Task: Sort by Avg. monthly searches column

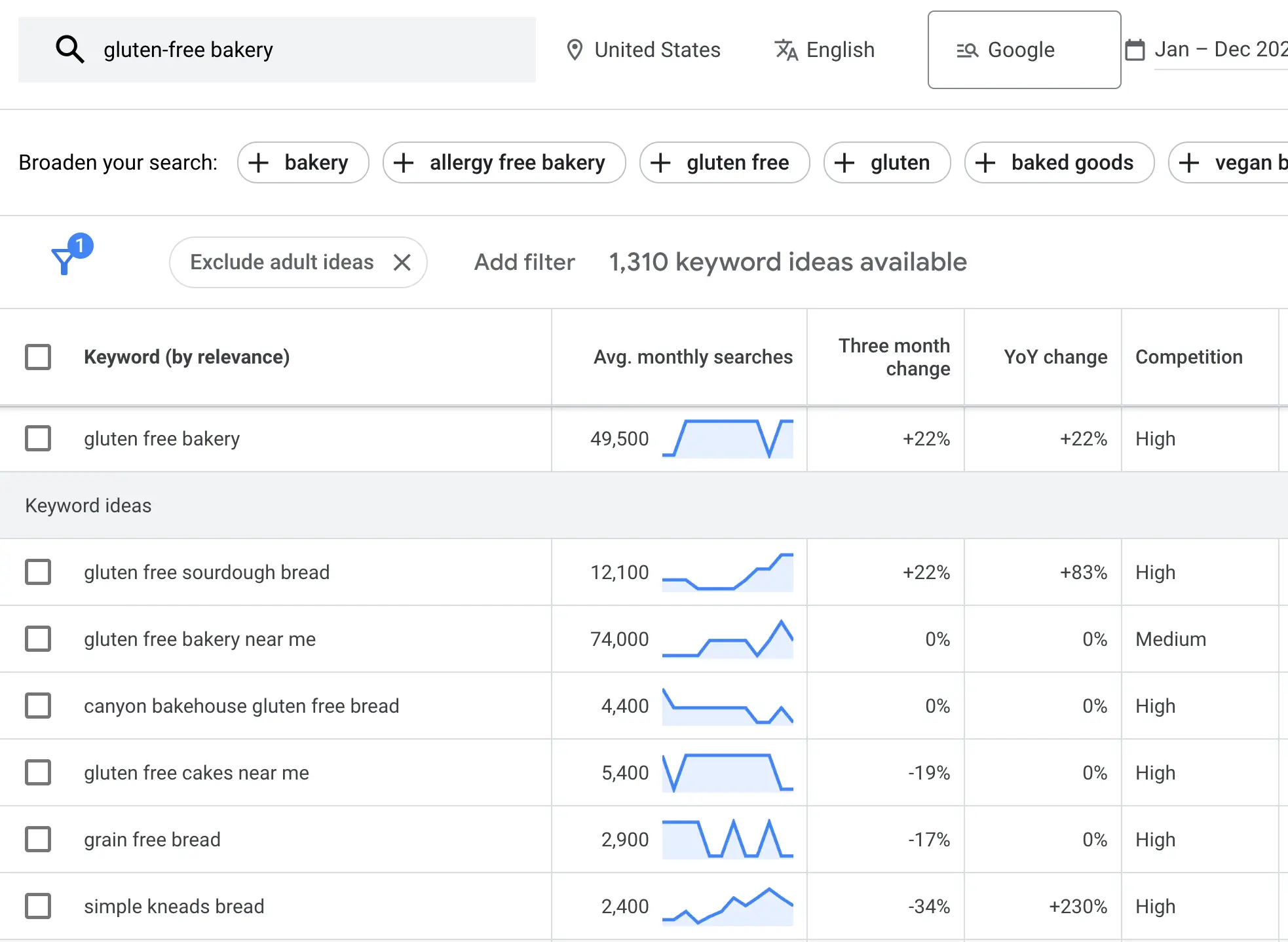Action: 692,357
